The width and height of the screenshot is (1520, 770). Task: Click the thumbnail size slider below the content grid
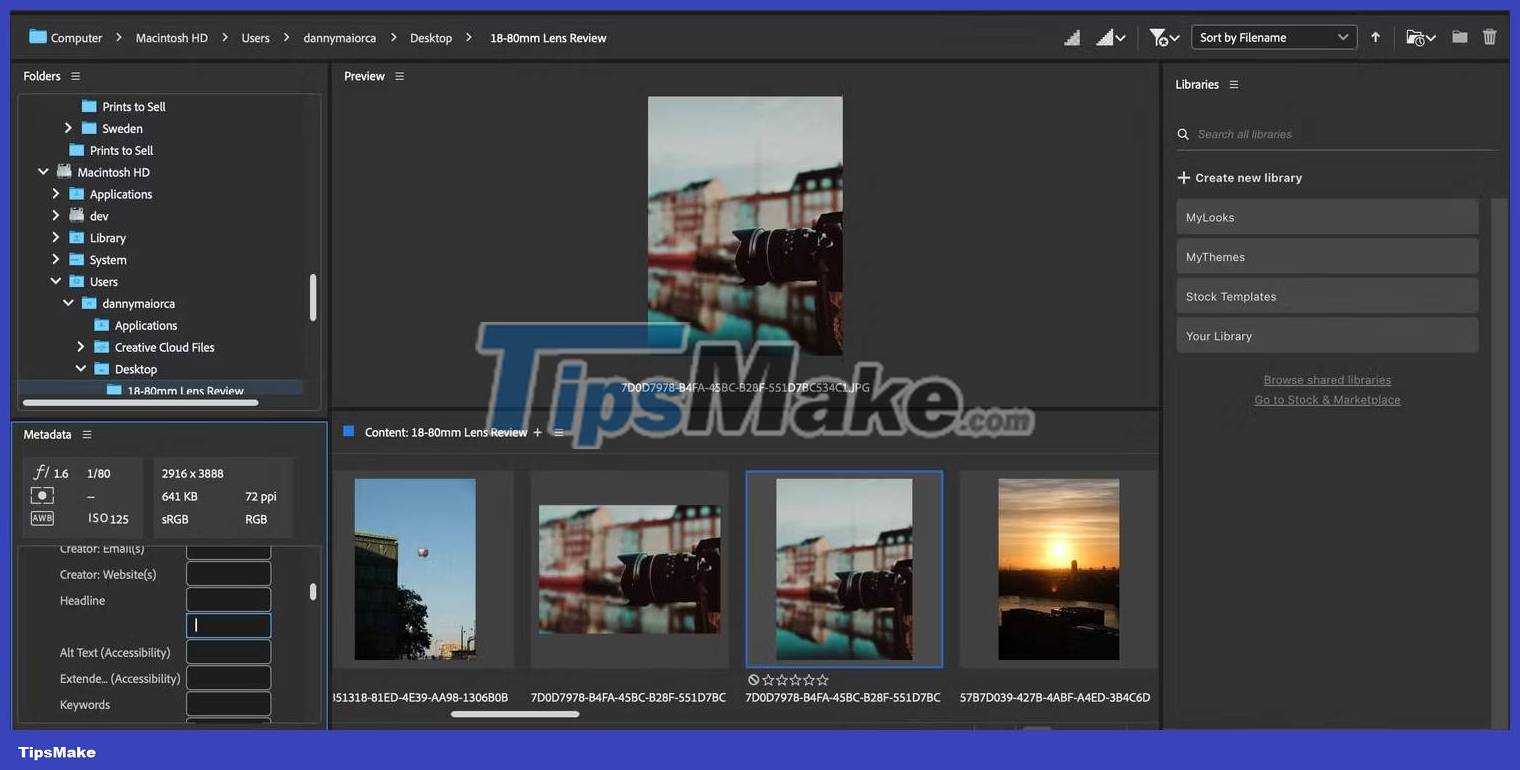(515, 714)
